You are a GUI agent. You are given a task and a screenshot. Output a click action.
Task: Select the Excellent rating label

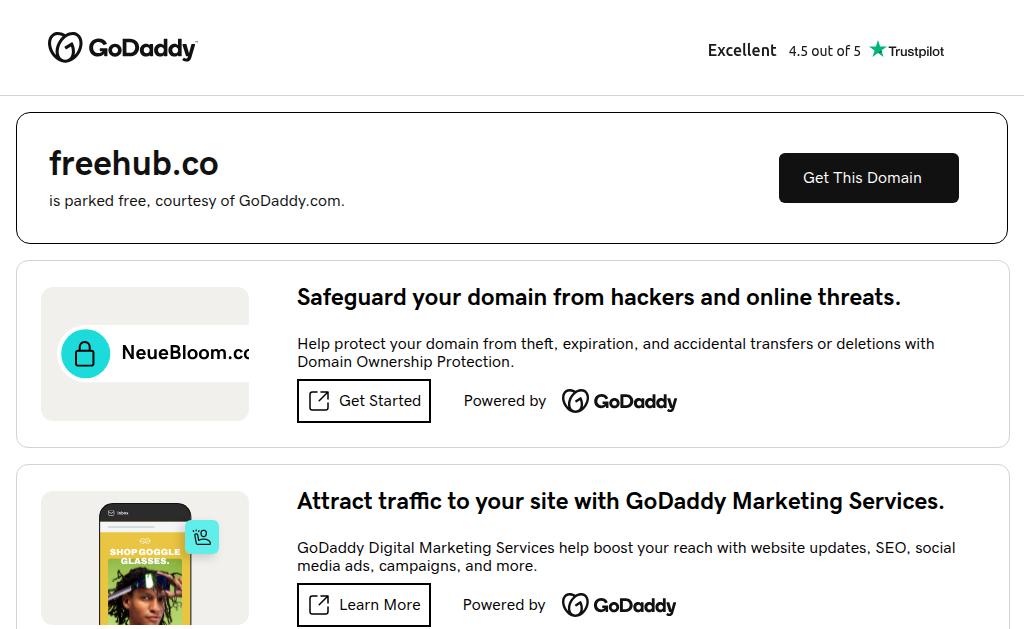coord(742,50)
